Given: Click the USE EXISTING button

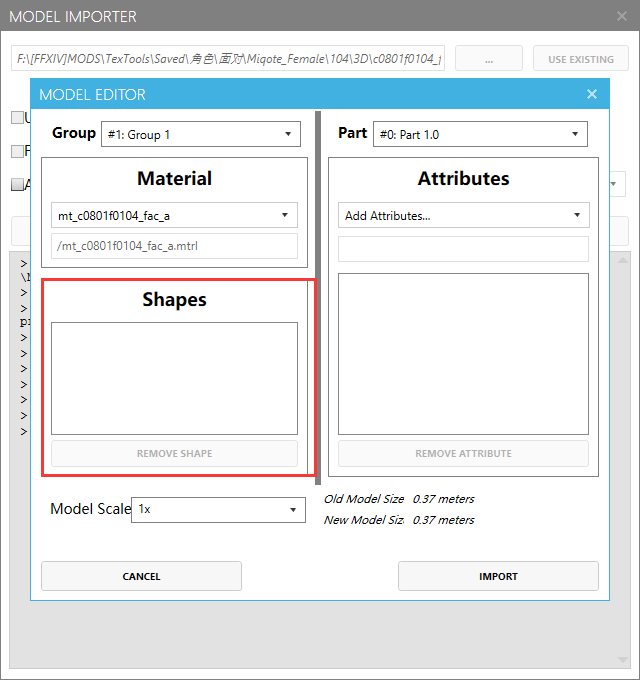Looking at the screenshot, I should (x=580, y=59).
